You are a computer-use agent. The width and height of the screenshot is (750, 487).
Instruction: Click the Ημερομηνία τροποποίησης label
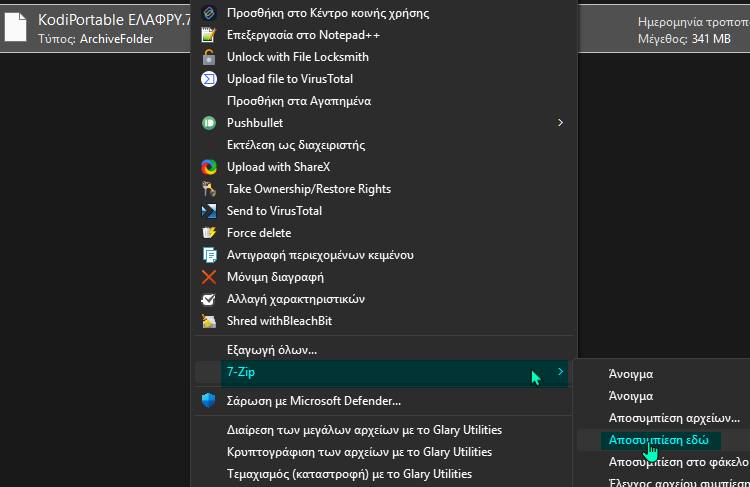694,22
